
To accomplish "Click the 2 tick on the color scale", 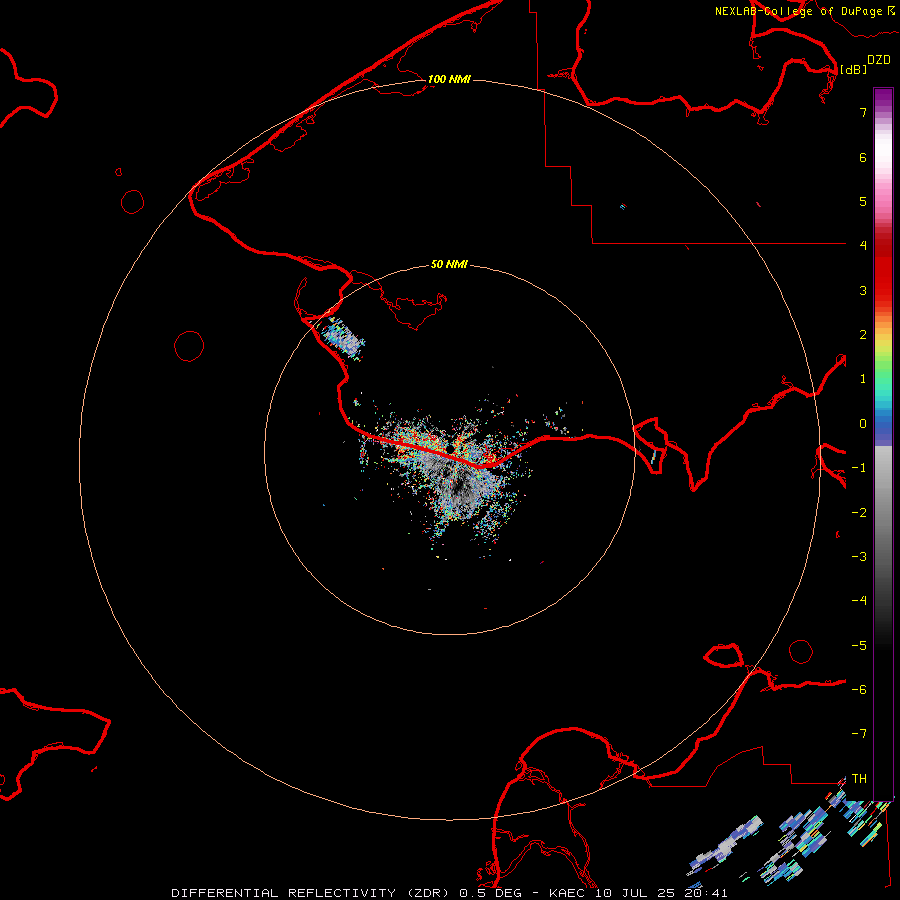I will tap(863, 335).
